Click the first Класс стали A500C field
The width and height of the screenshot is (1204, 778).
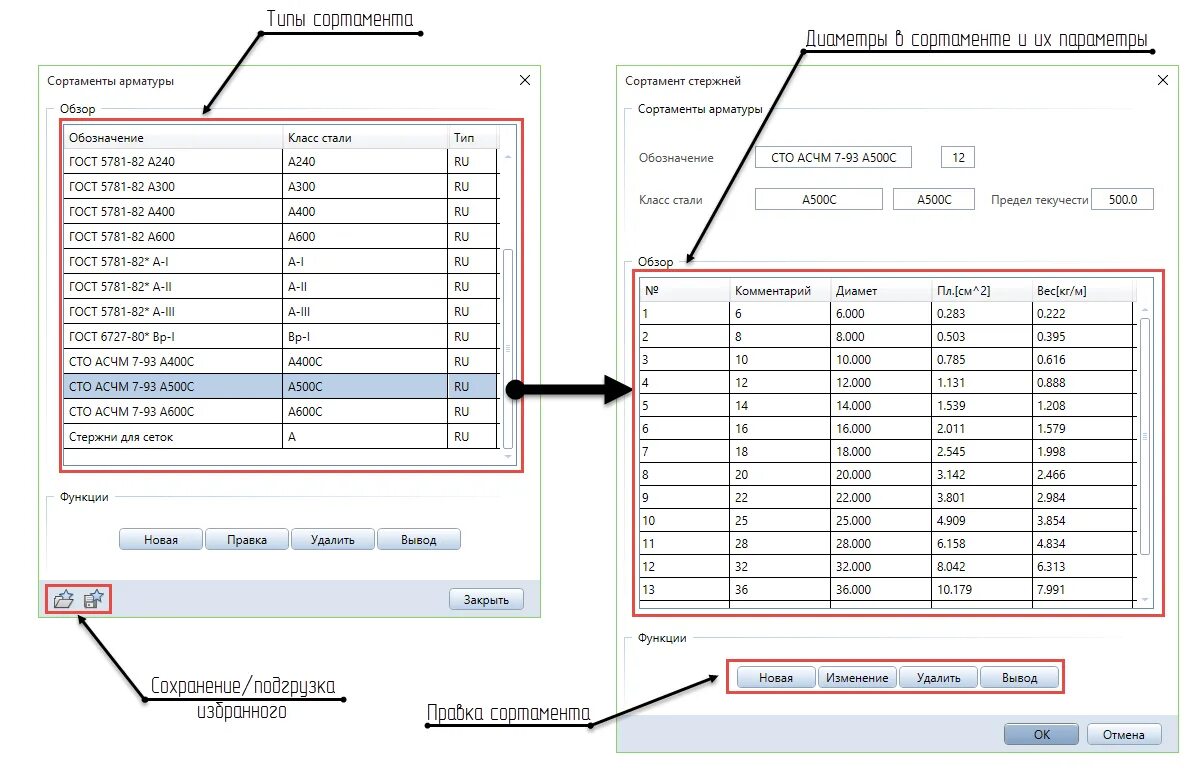point(819,200)
